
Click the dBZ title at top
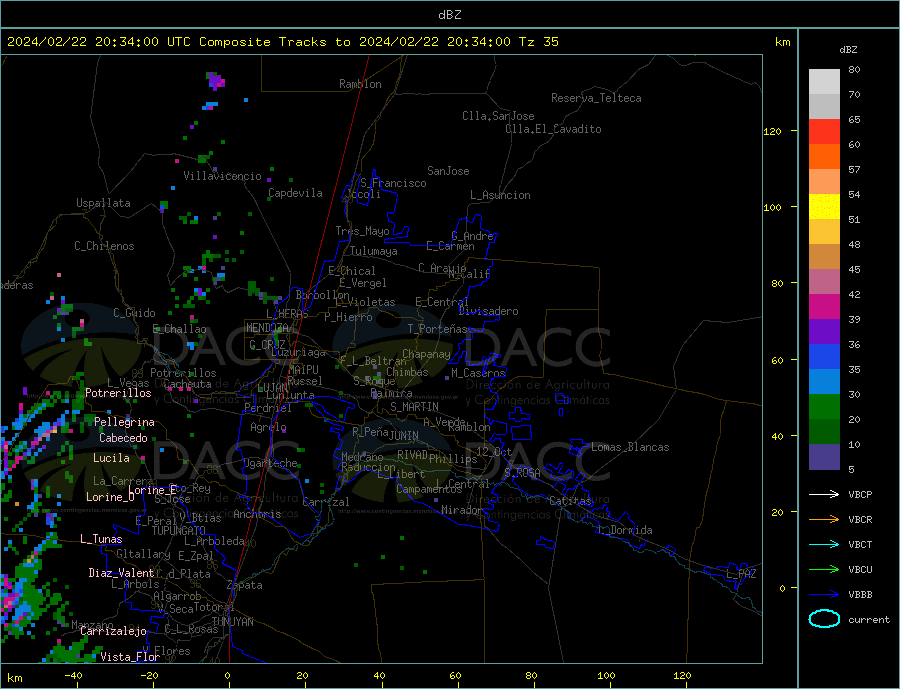pyautogui.click(x=449, y=15)
